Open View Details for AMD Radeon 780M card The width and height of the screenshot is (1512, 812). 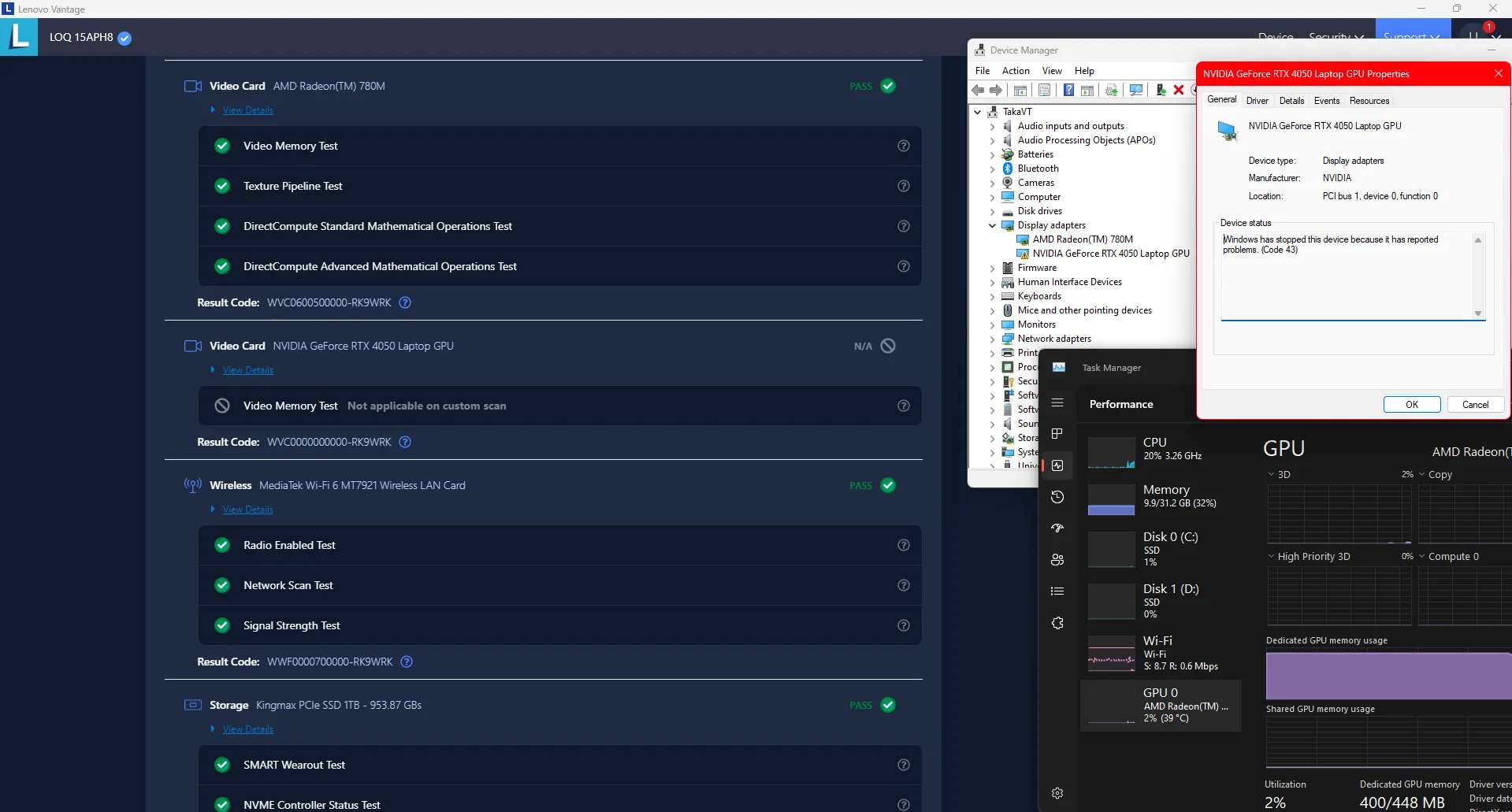tap(248, 110)
